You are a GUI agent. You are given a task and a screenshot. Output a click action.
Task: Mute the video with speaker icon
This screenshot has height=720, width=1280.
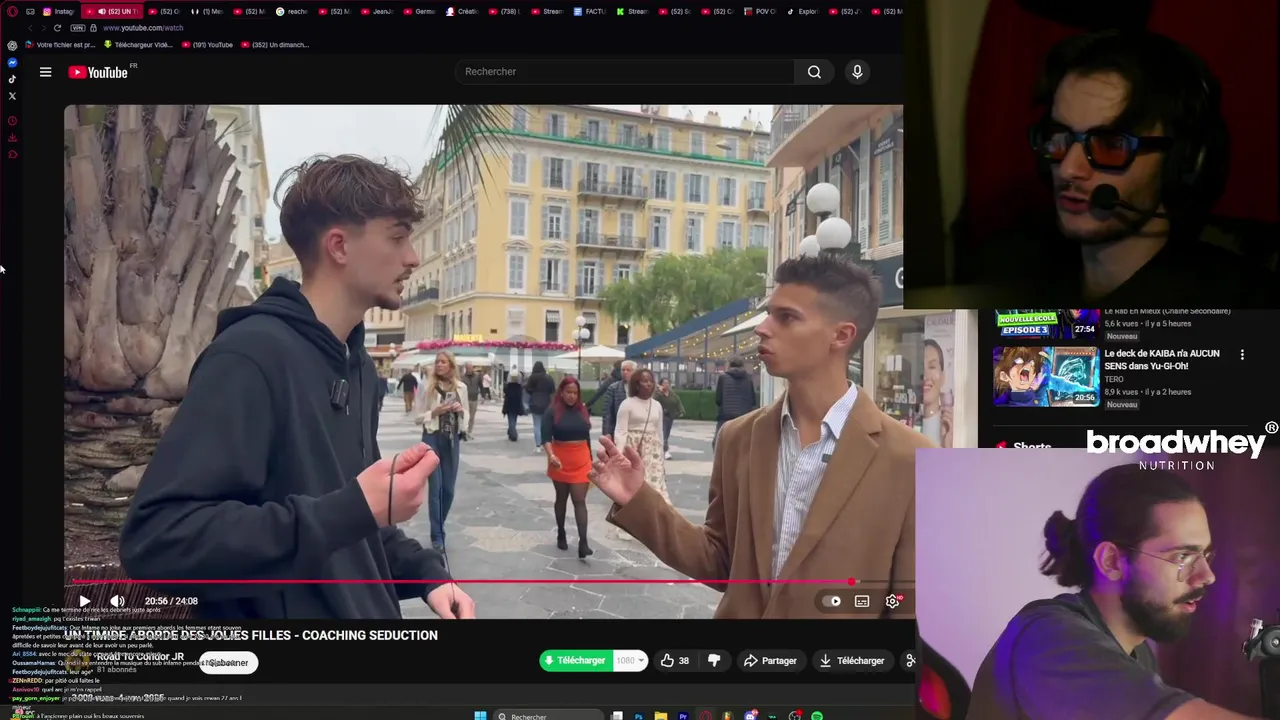(x=117, y=601)
